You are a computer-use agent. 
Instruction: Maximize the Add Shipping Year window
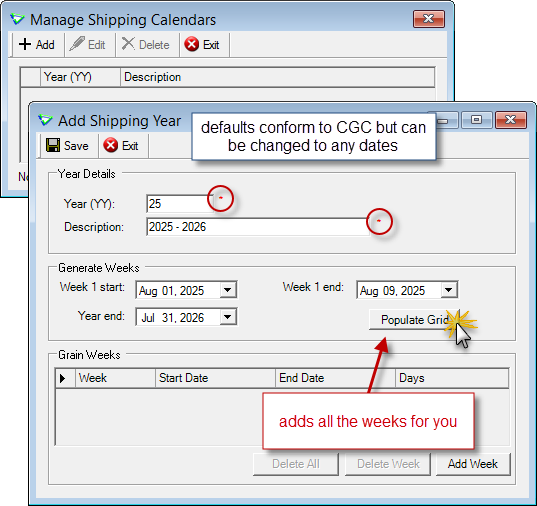pos(476,120)
